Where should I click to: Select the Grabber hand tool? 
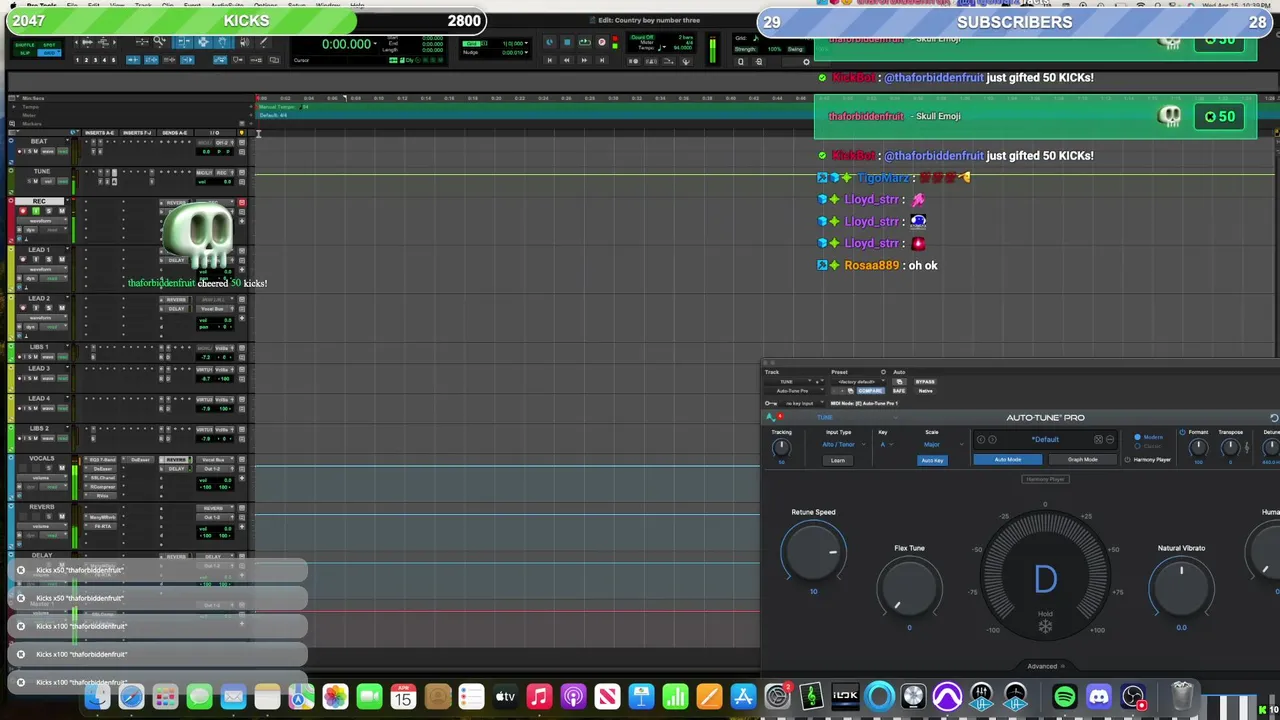[223, 42]
